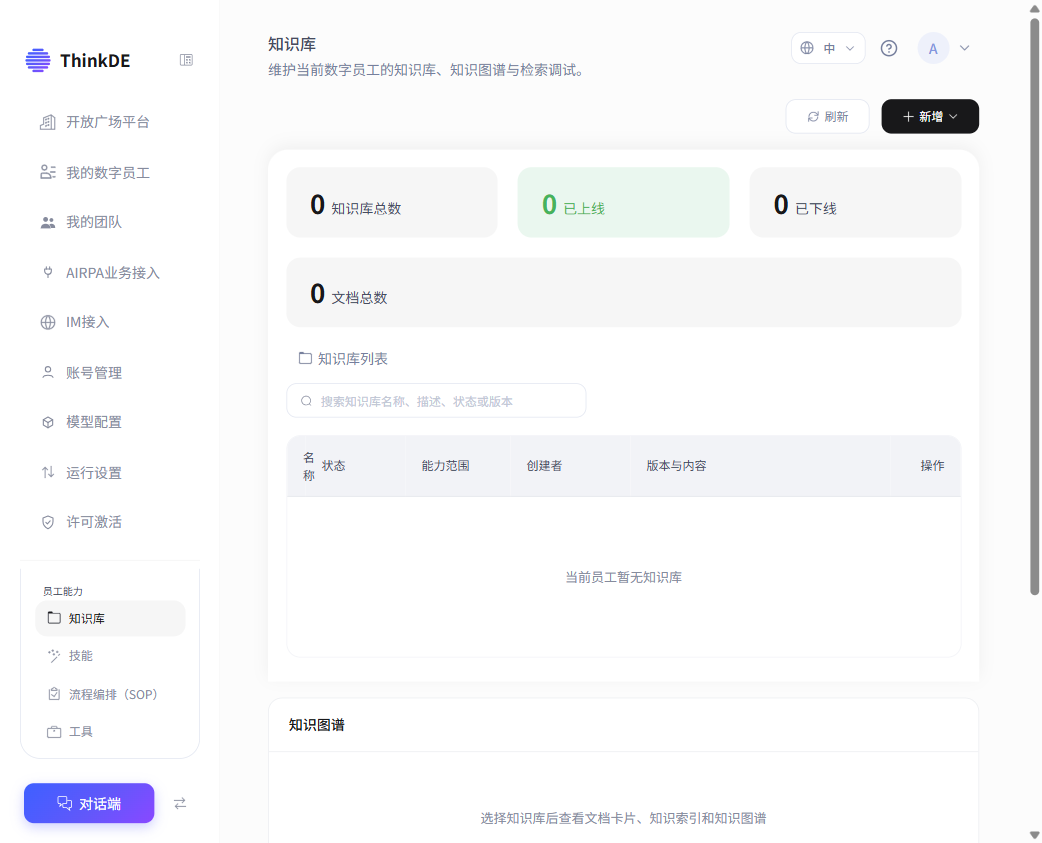The image size is (1042, 843).
Task: Open the 新增 dropdown button
Action: point(930,116)
